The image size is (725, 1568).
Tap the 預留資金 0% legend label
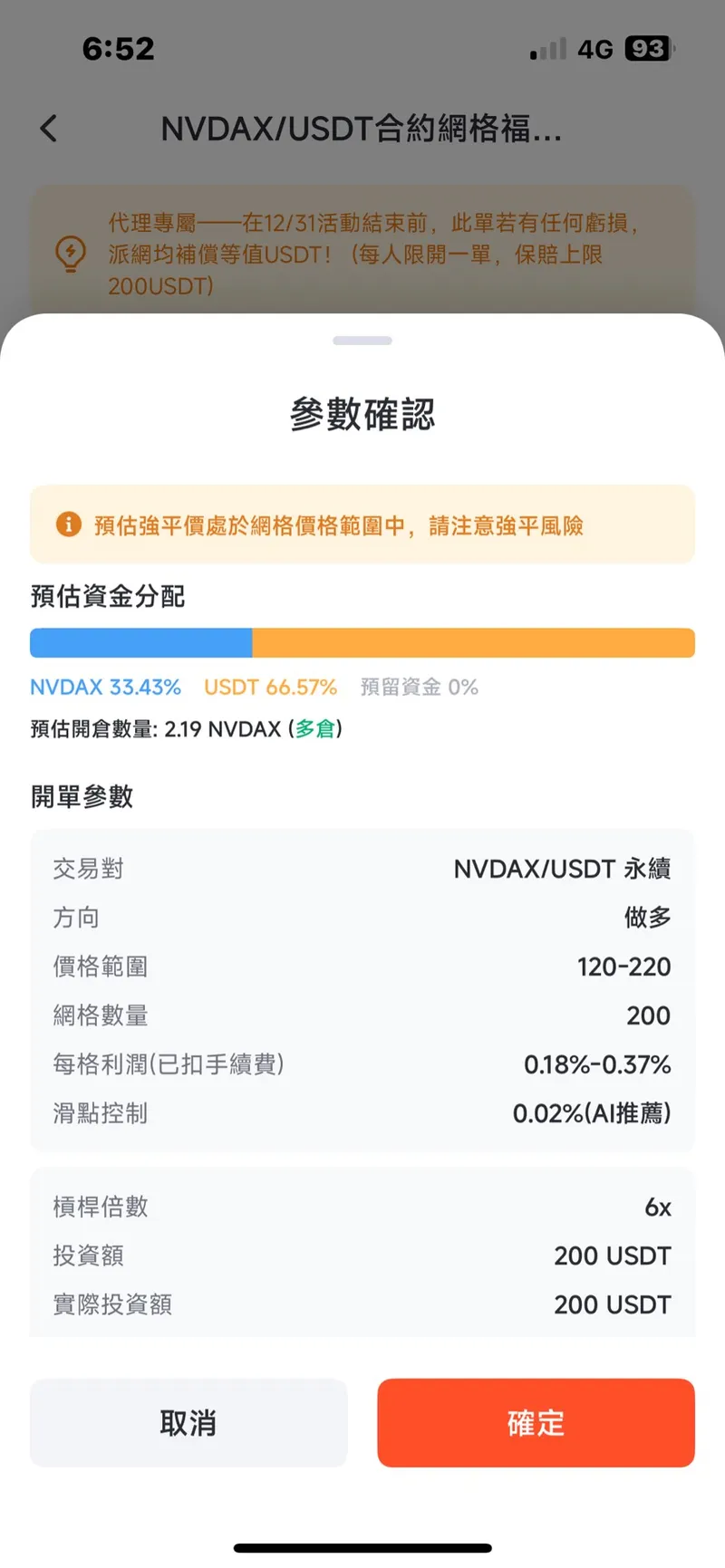pyautogui.click(x=419, y=687)
